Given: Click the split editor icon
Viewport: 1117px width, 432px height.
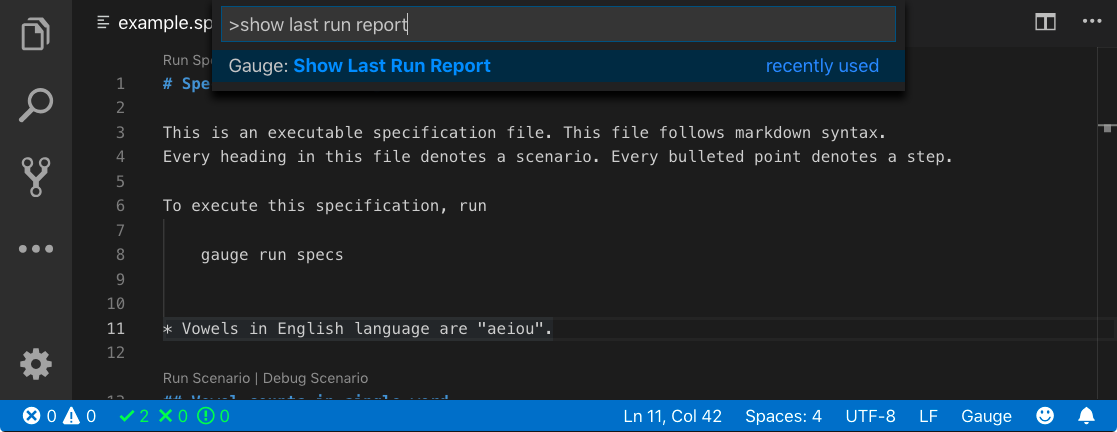Looking at the screenshot, I should pyautogui.click(x=1045, y=22).
